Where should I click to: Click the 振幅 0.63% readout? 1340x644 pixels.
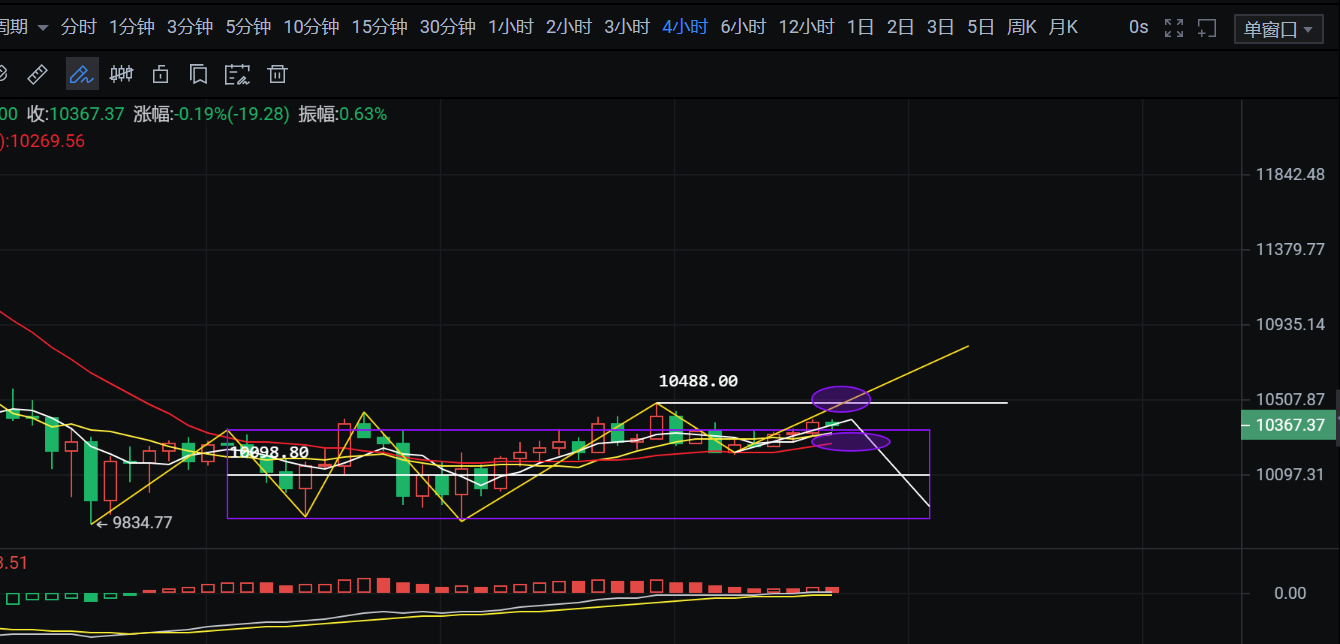(x=342, y=114)
